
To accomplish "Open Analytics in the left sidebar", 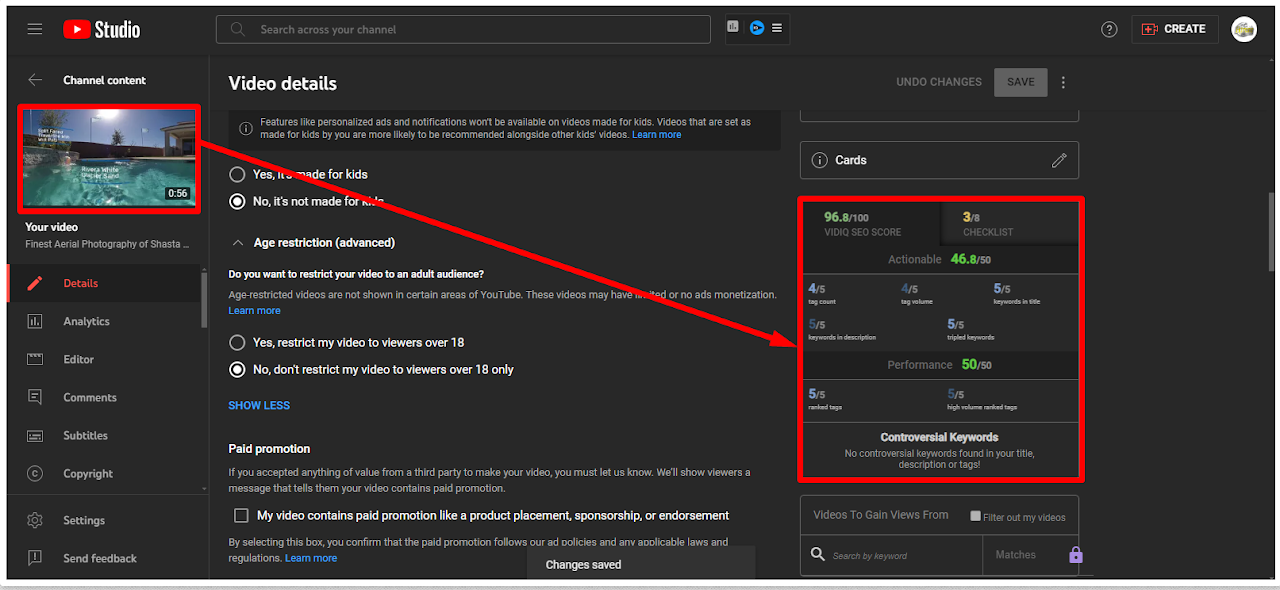I will (x=86, y=321).
